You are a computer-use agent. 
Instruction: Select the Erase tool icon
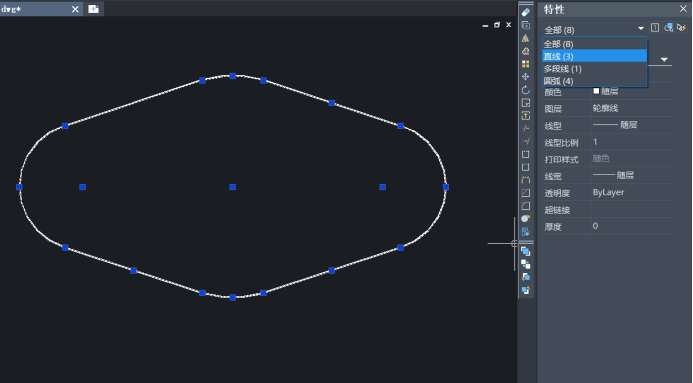(x=525, y=12)
